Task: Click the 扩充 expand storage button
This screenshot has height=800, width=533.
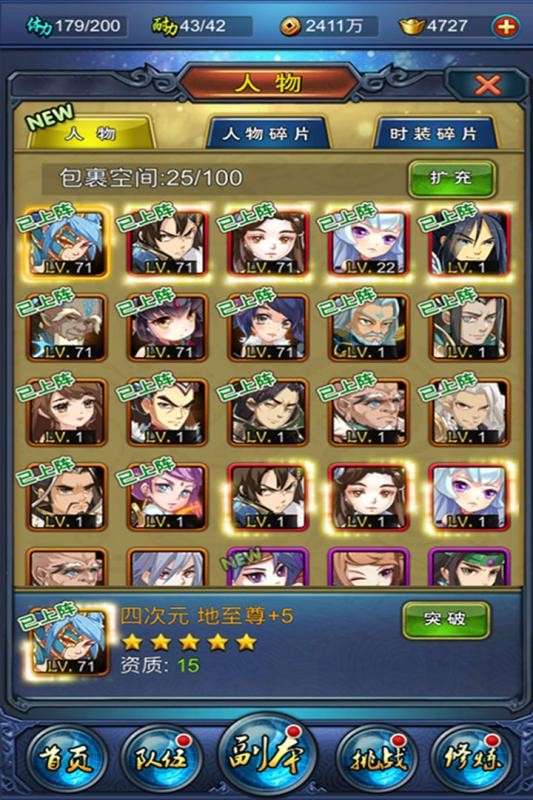Action: coord(451,178)
